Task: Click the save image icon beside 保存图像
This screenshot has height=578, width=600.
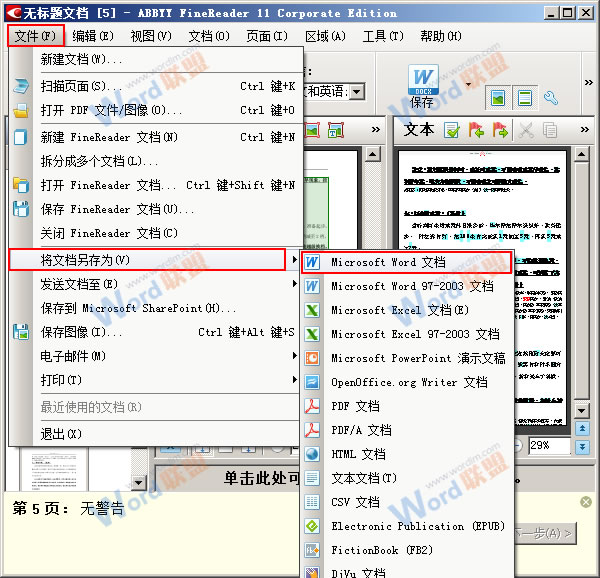Action: (x=21, y=332)
